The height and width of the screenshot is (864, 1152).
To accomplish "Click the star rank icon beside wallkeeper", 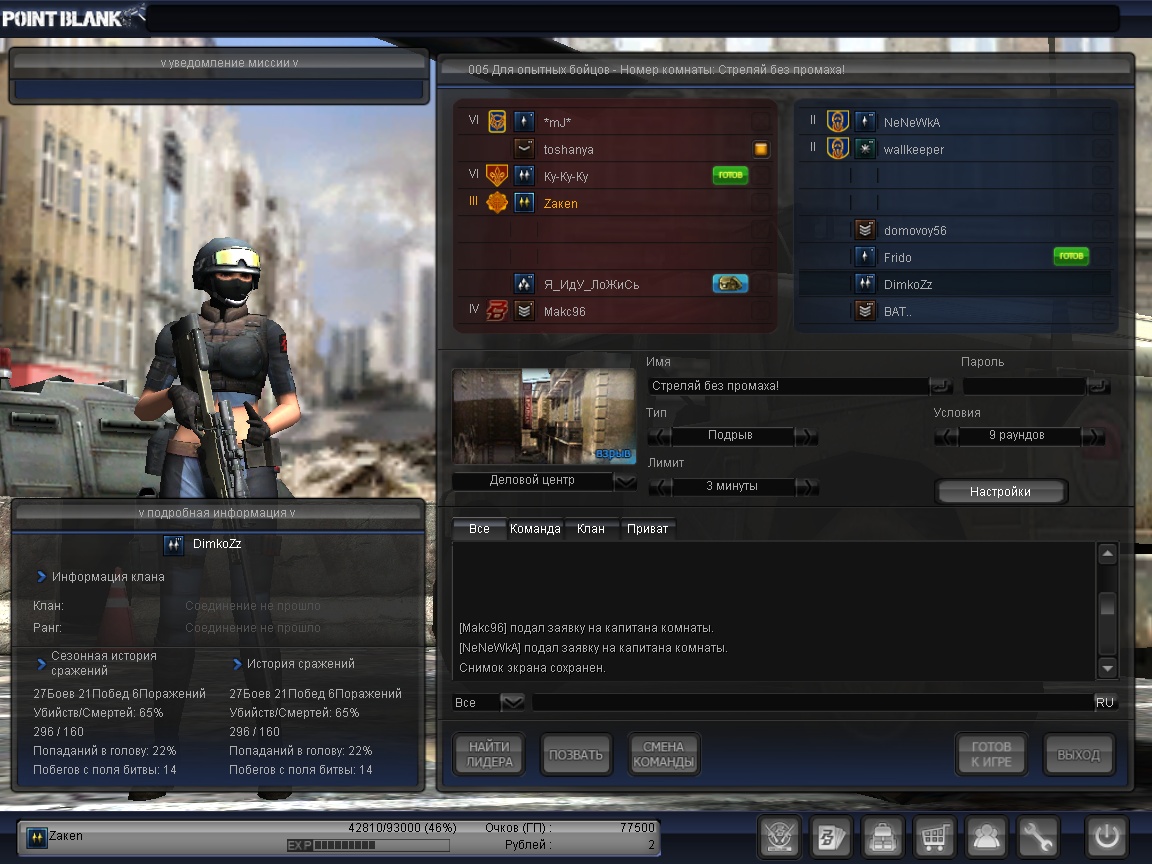I will (x=865, y=148).
